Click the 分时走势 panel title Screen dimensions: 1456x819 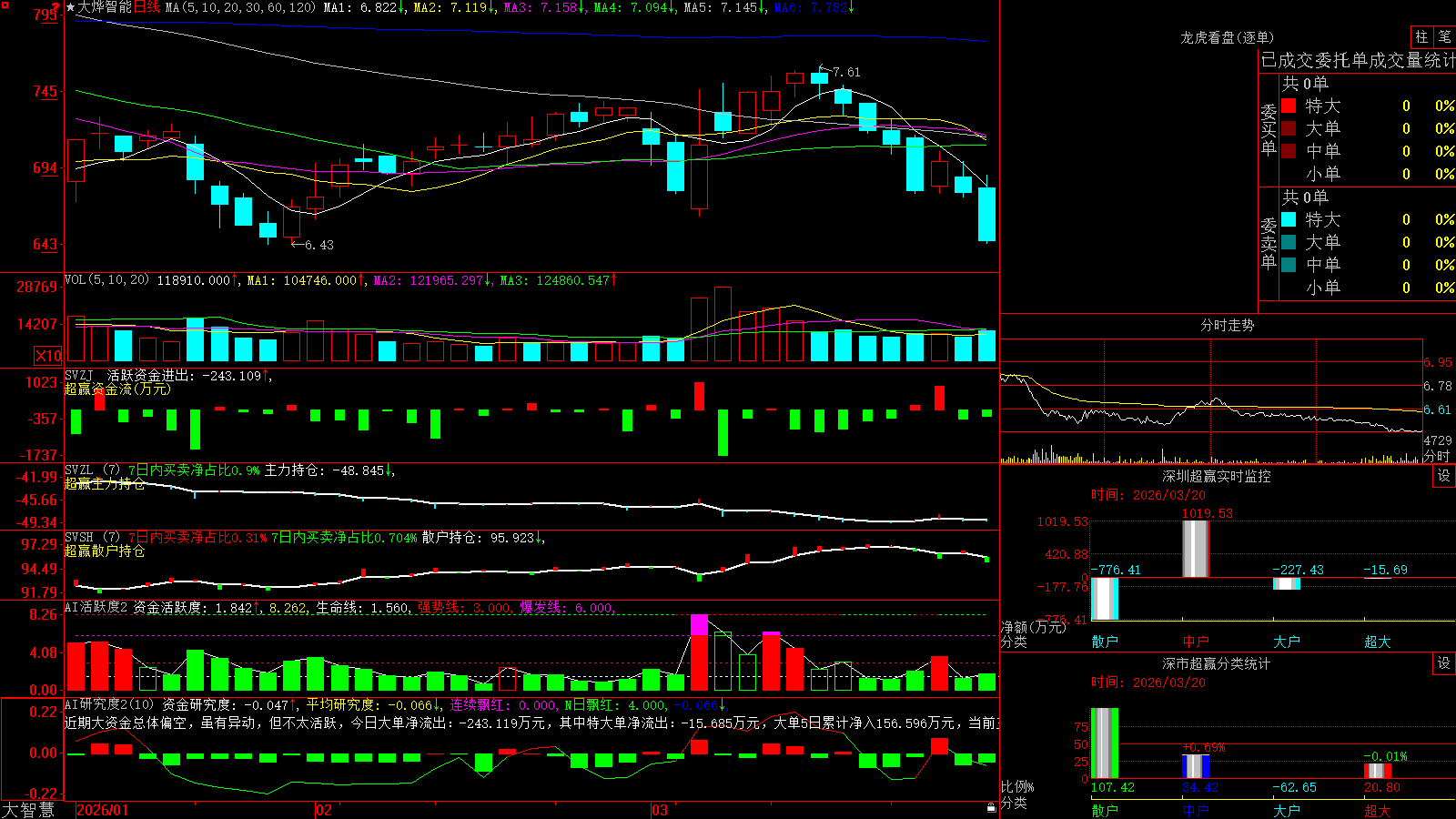[1227, 325]
